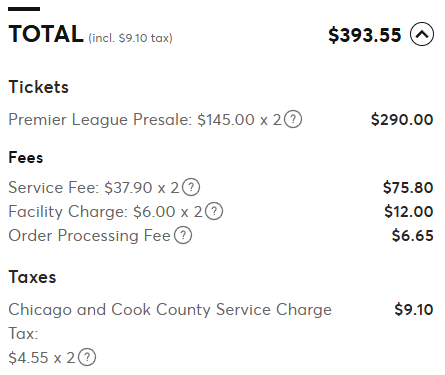Collapse the total price breakdown chevron

coord(422,34)
